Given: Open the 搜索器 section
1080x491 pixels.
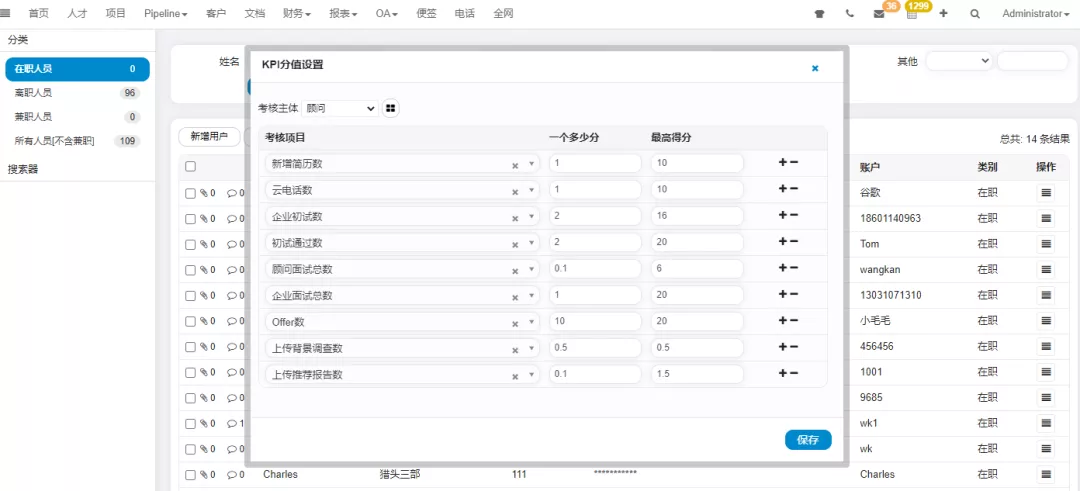Looking at the screenshot, I should [x=23, y=169].
